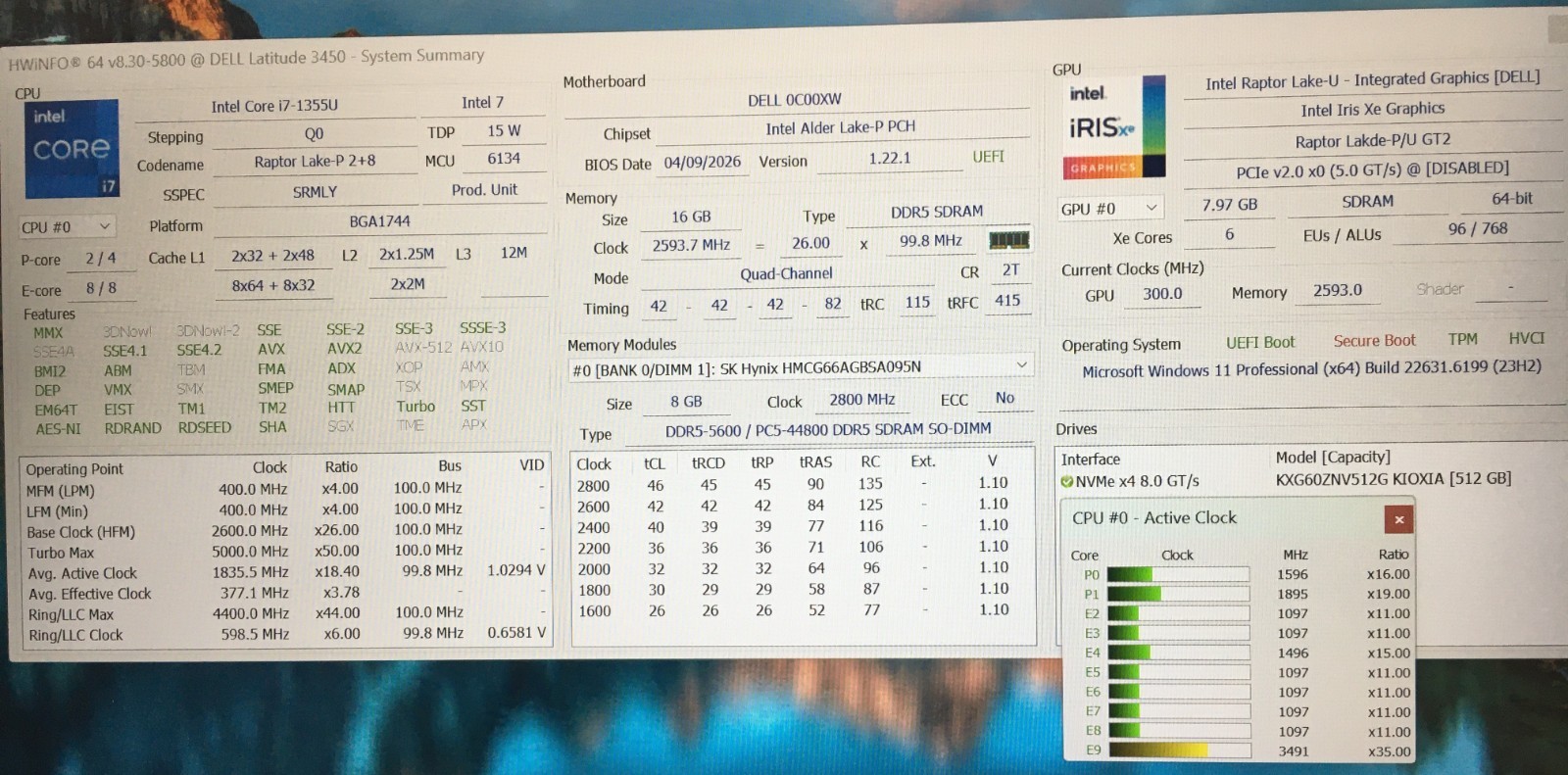Click the motherboard model DELL 0C00XW

795,99
